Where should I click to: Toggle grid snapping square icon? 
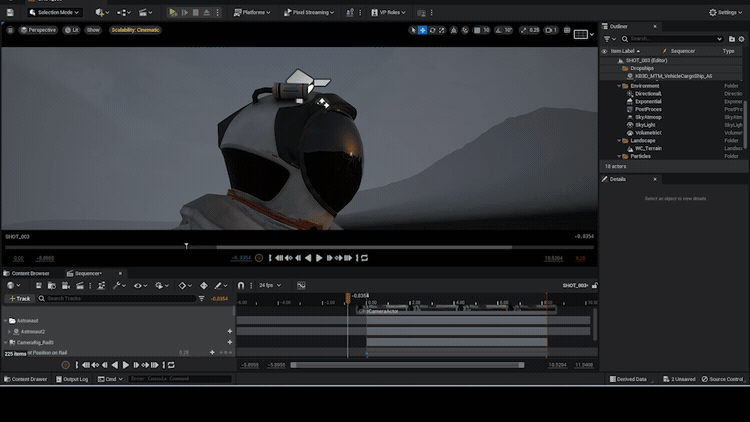477,30
